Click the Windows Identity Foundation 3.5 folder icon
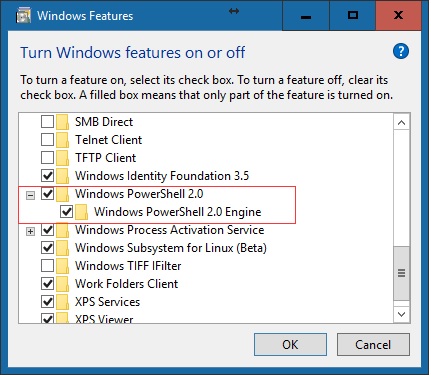This screenshot has height=375, width=431. click(x=62, y=176)
